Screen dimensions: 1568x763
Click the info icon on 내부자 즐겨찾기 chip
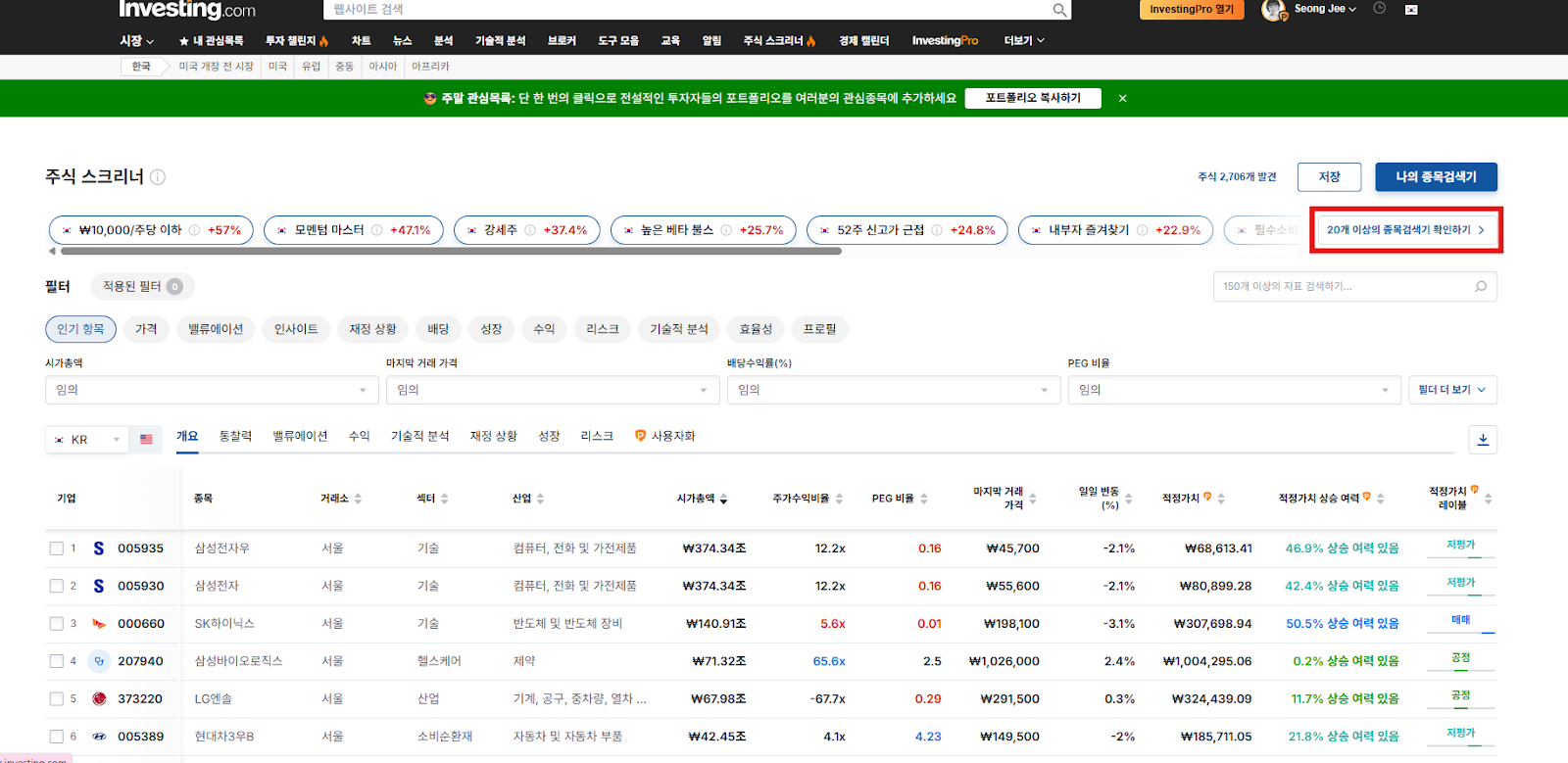[1143, 230]
